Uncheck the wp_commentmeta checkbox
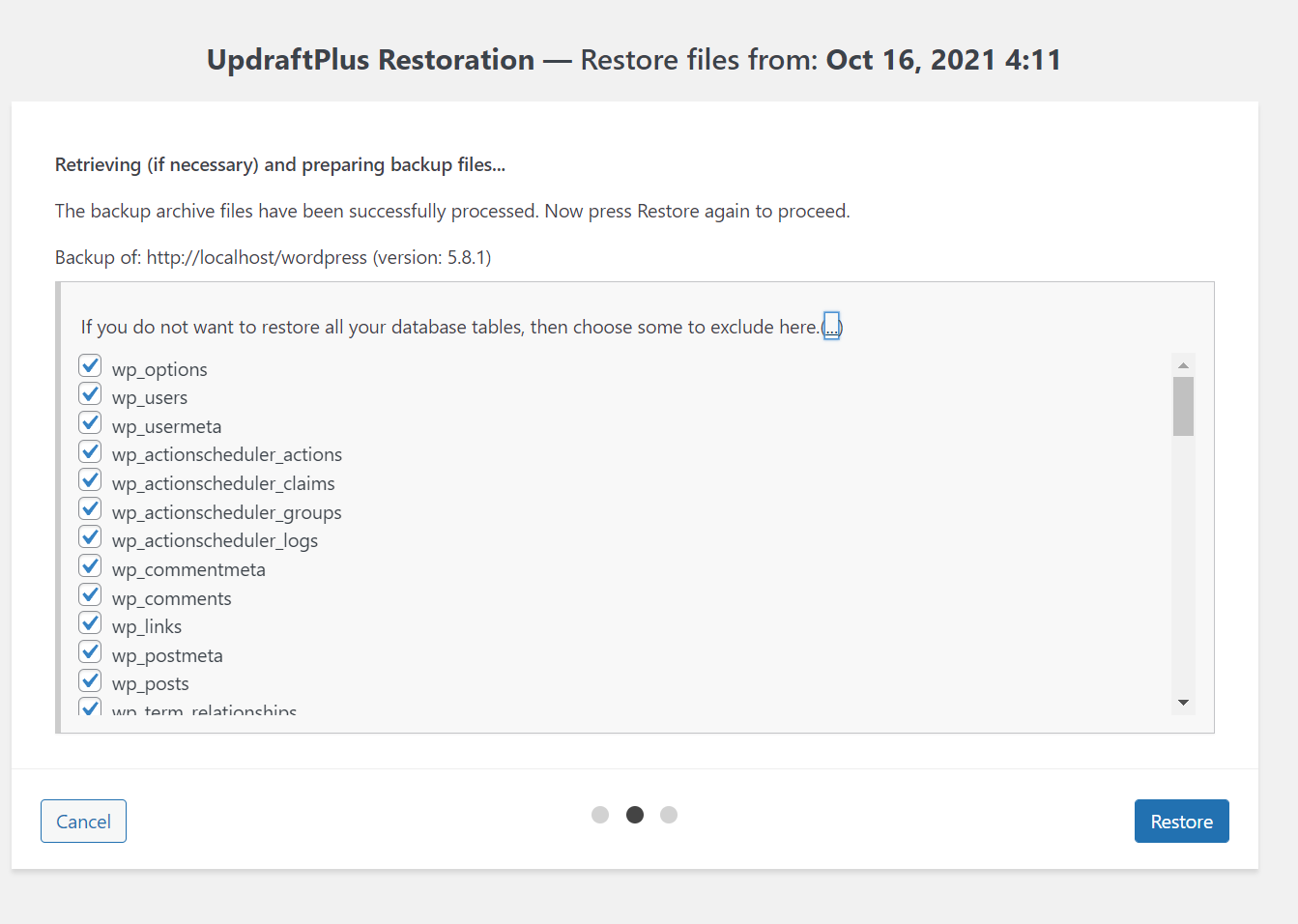Image resolution: width=1298 pixels, height=924 pixels. point(91,565)
